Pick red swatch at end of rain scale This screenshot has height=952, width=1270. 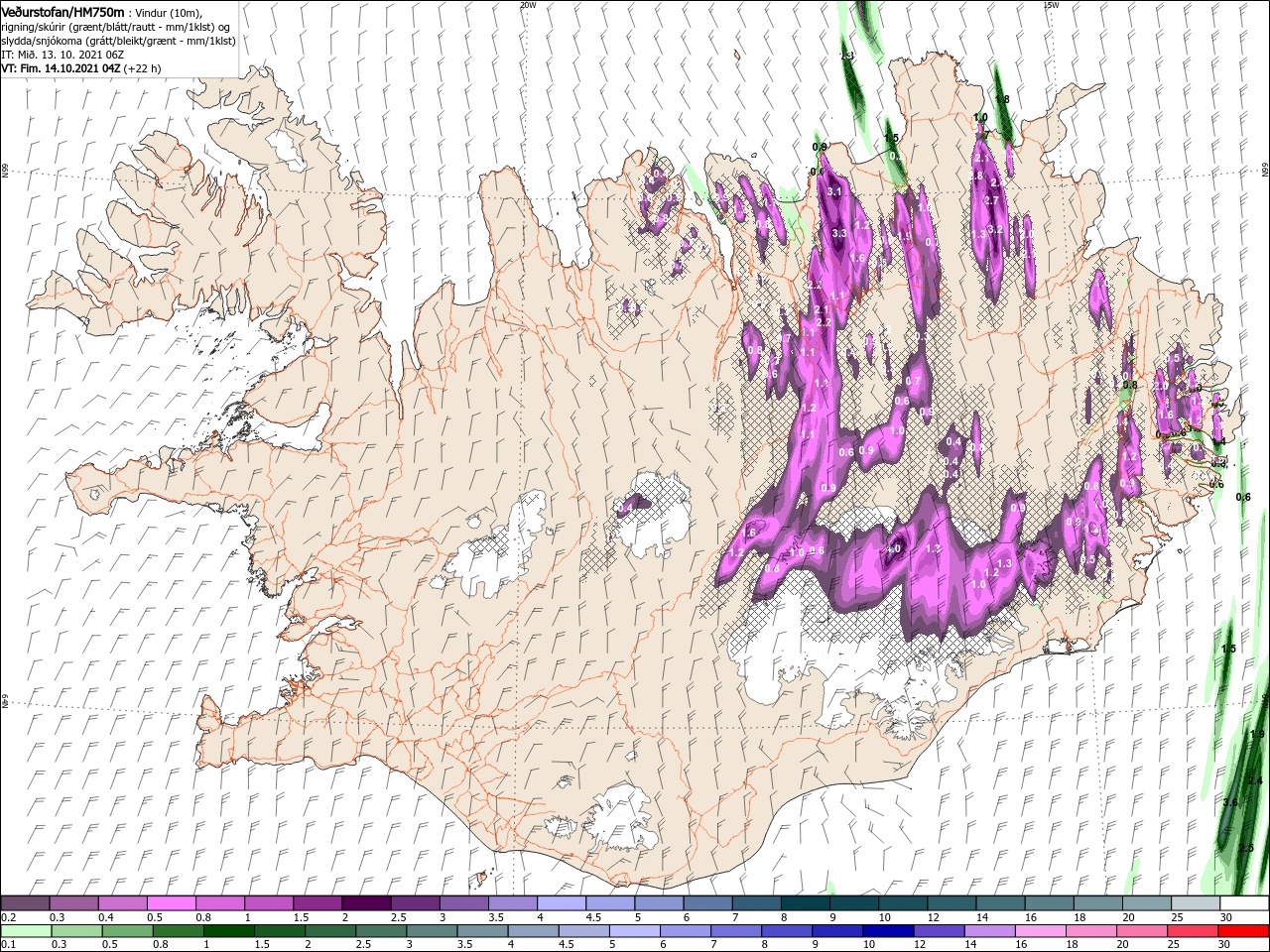pyautogui.click(x=1243, y=931)
